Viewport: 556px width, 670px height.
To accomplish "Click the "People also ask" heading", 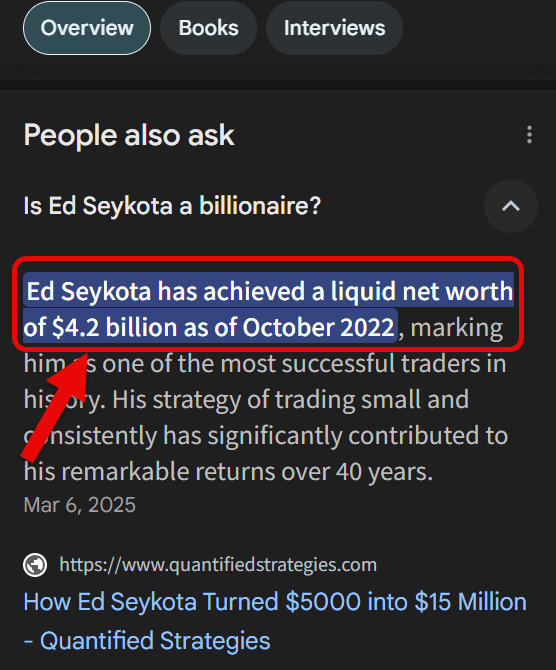I will pos(129,135).
